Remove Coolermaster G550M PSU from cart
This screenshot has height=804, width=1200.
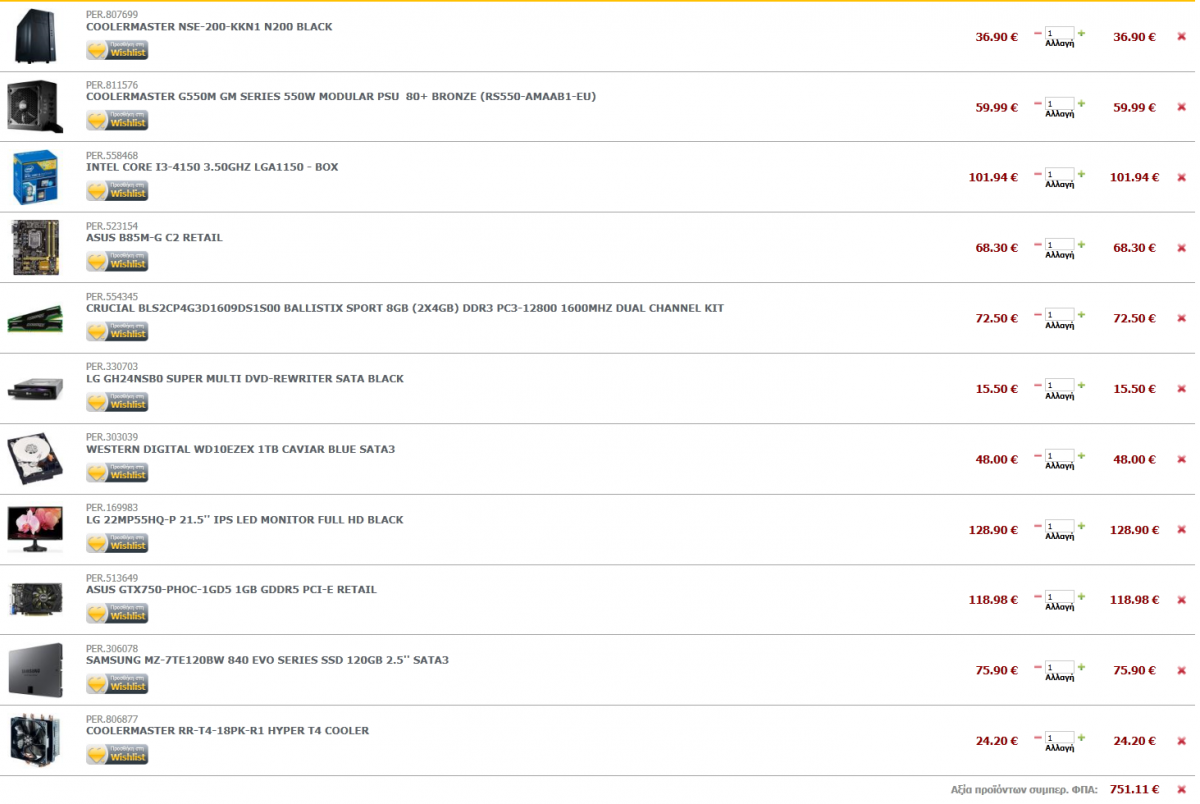(x=1181, y=107)
